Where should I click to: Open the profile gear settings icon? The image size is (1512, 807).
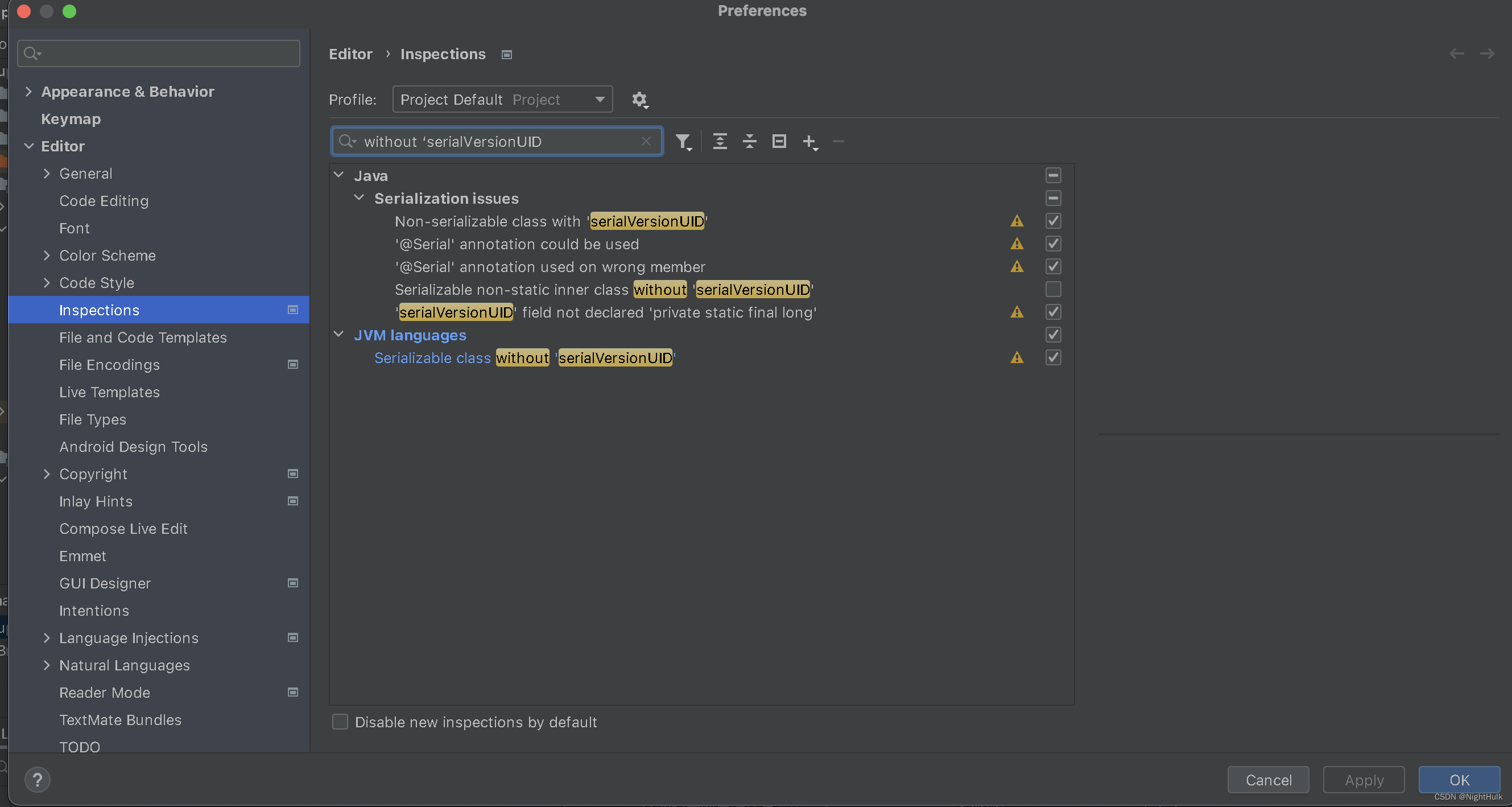pos(639,100)
